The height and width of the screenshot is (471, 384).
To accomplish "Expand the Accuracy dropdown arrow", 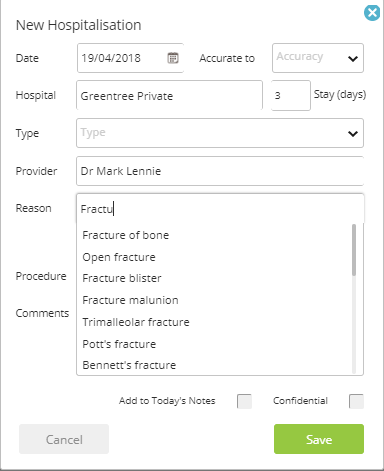I will pos(353,59).
